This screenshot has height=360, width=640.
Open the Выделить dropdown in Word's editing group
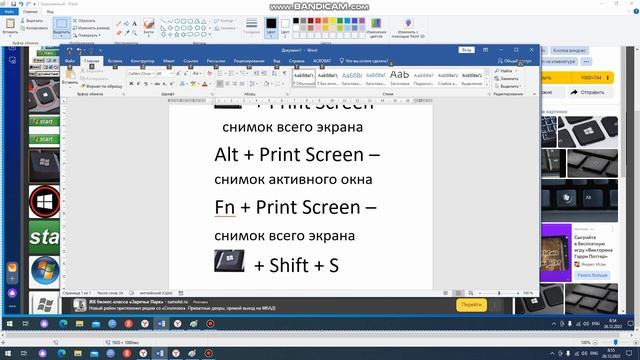(507, 86)
